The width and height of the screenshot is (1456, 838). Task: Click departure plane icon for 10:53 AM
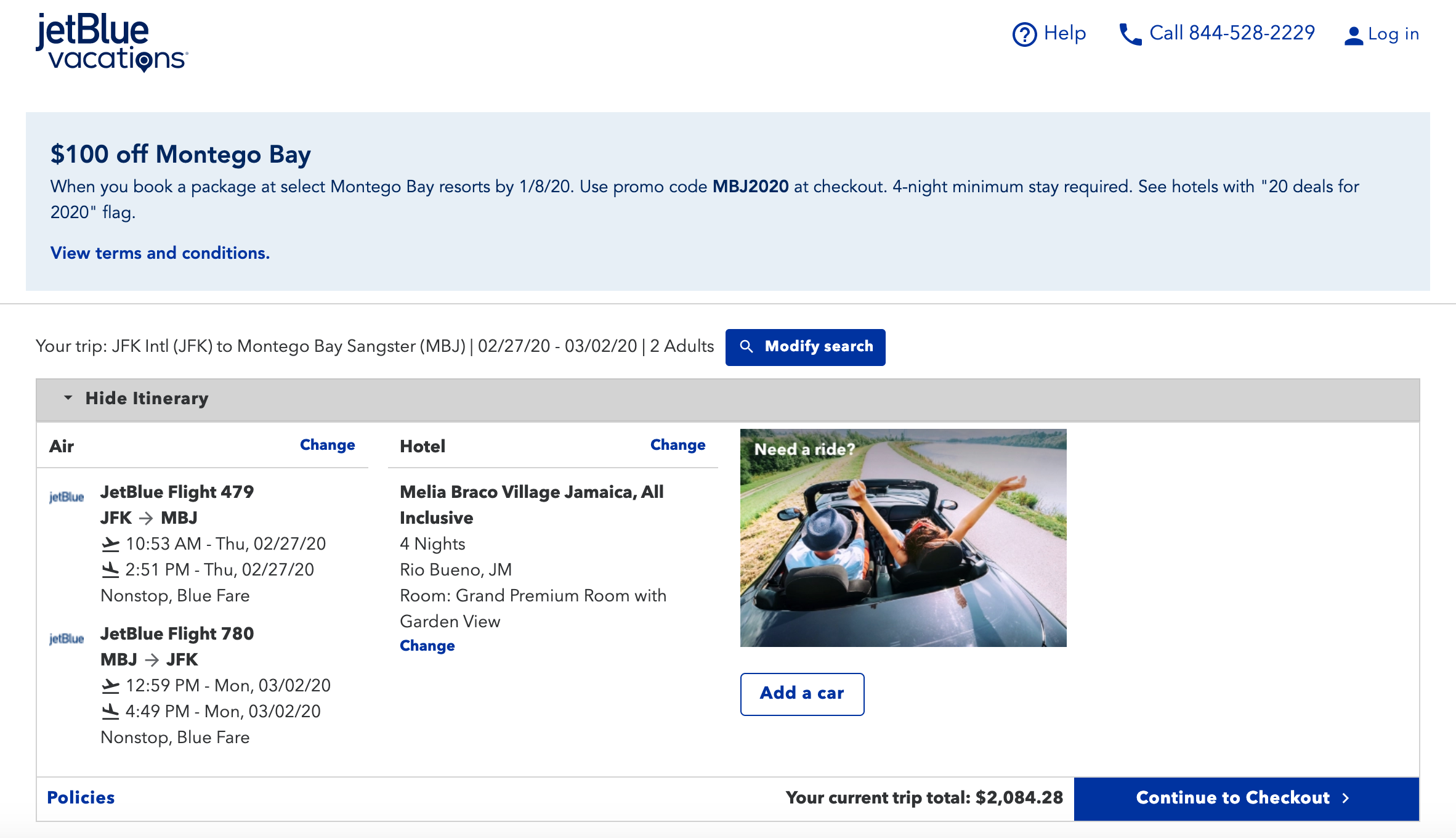tap(110, 543)
